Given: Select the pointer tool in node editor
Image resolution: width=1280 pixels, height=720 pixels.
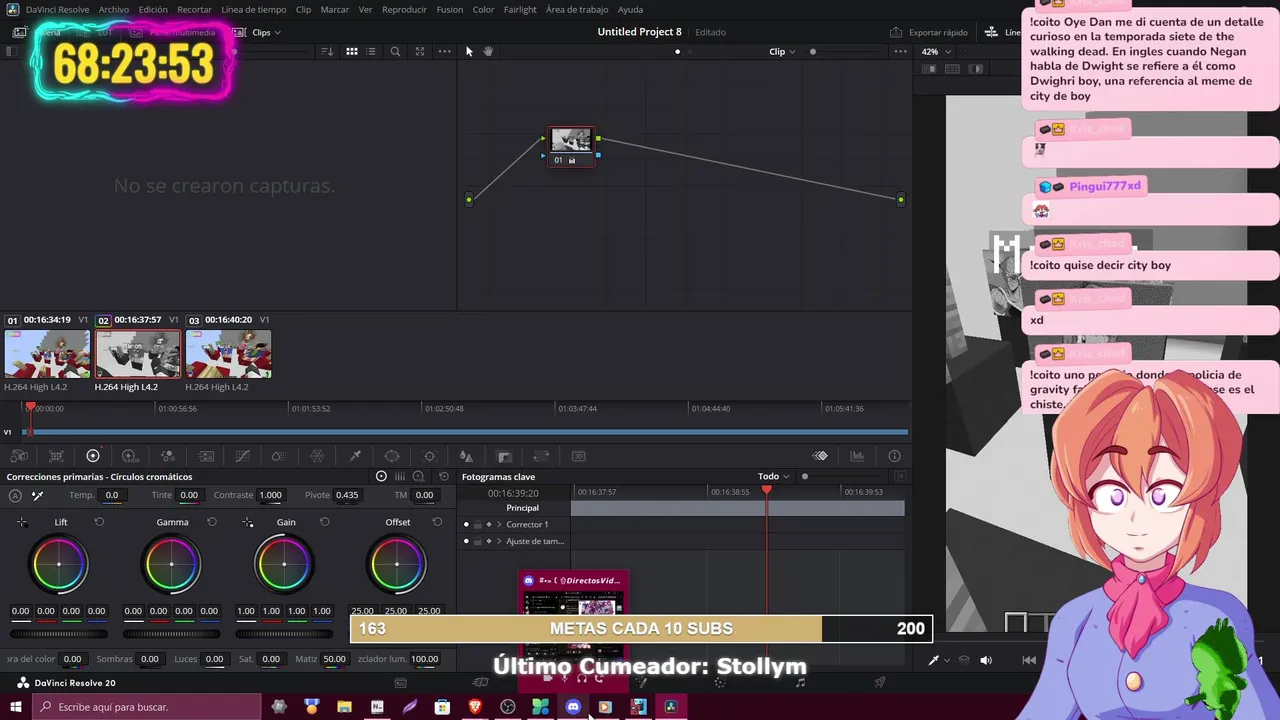Looking at the screenshot, I should pyautogui.click(x=469, y=51).
